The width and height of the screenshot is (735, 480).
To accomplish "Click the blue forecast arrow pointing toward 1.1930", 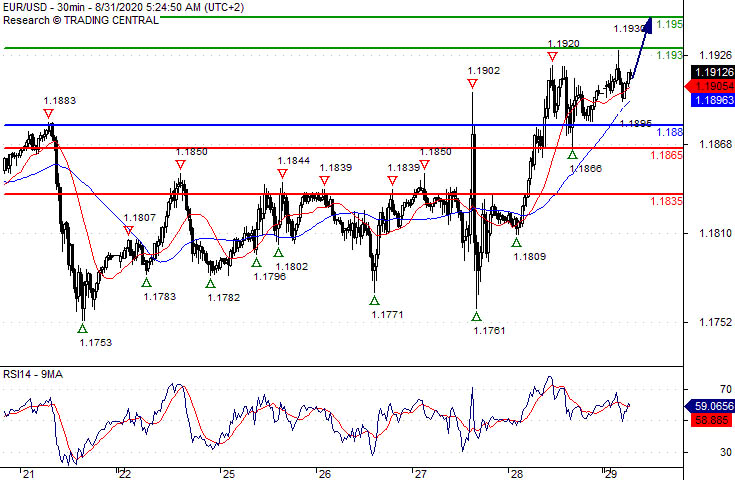I will tap(641, 48).
